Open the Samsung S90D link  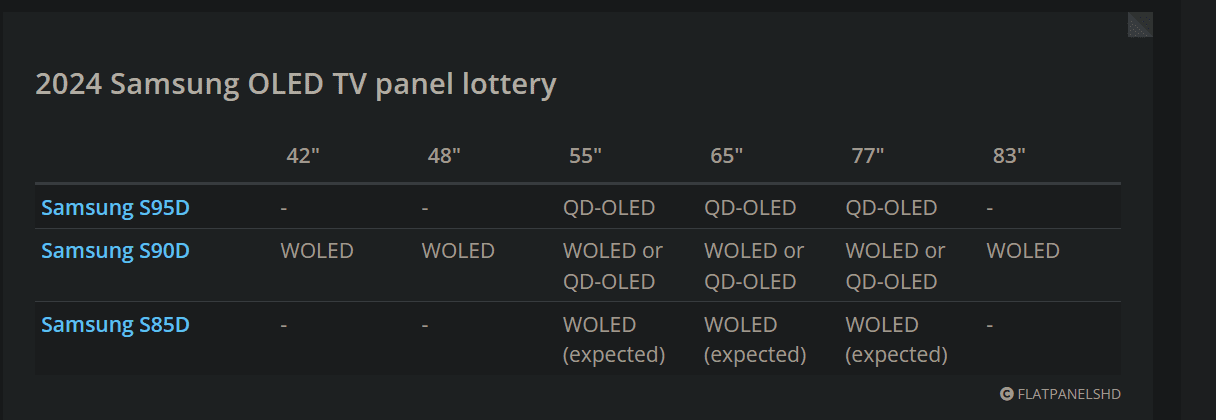[115, 251]
